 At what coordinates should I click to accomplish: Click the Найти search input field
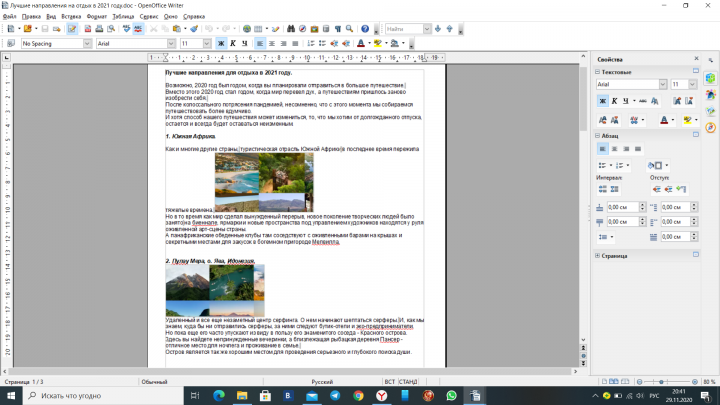(x=404, y=29)
